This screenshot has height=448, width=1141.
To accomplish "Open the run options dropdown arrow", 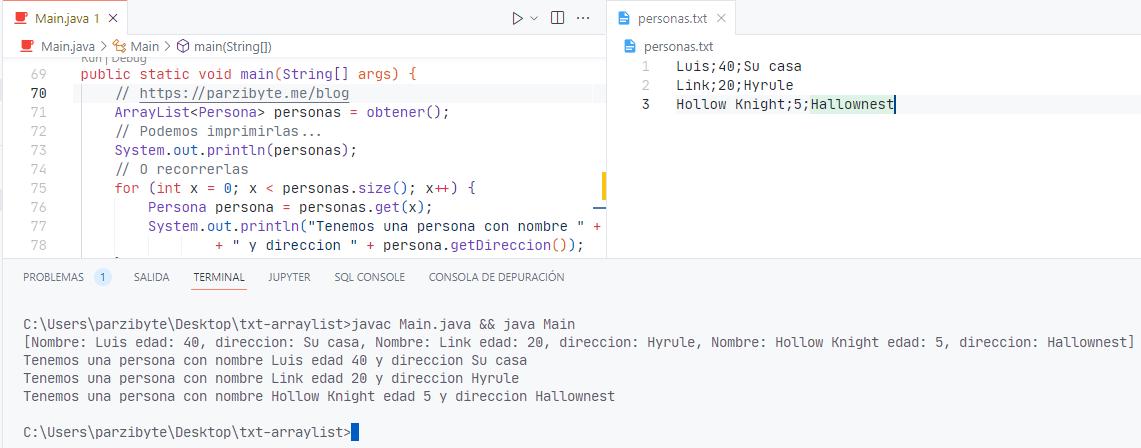I will pos(534,18).
